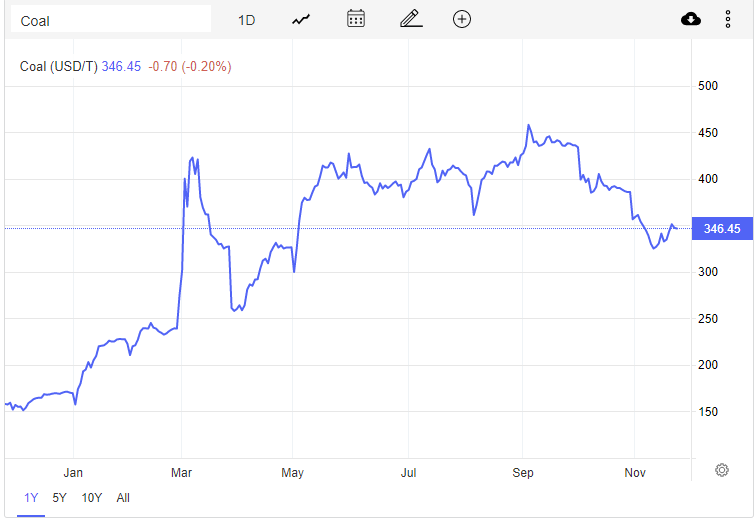Image resolution: width=755 pixels, height=518 pixels.
Task: Open the 1D interval selector
Action: (246, 20)
